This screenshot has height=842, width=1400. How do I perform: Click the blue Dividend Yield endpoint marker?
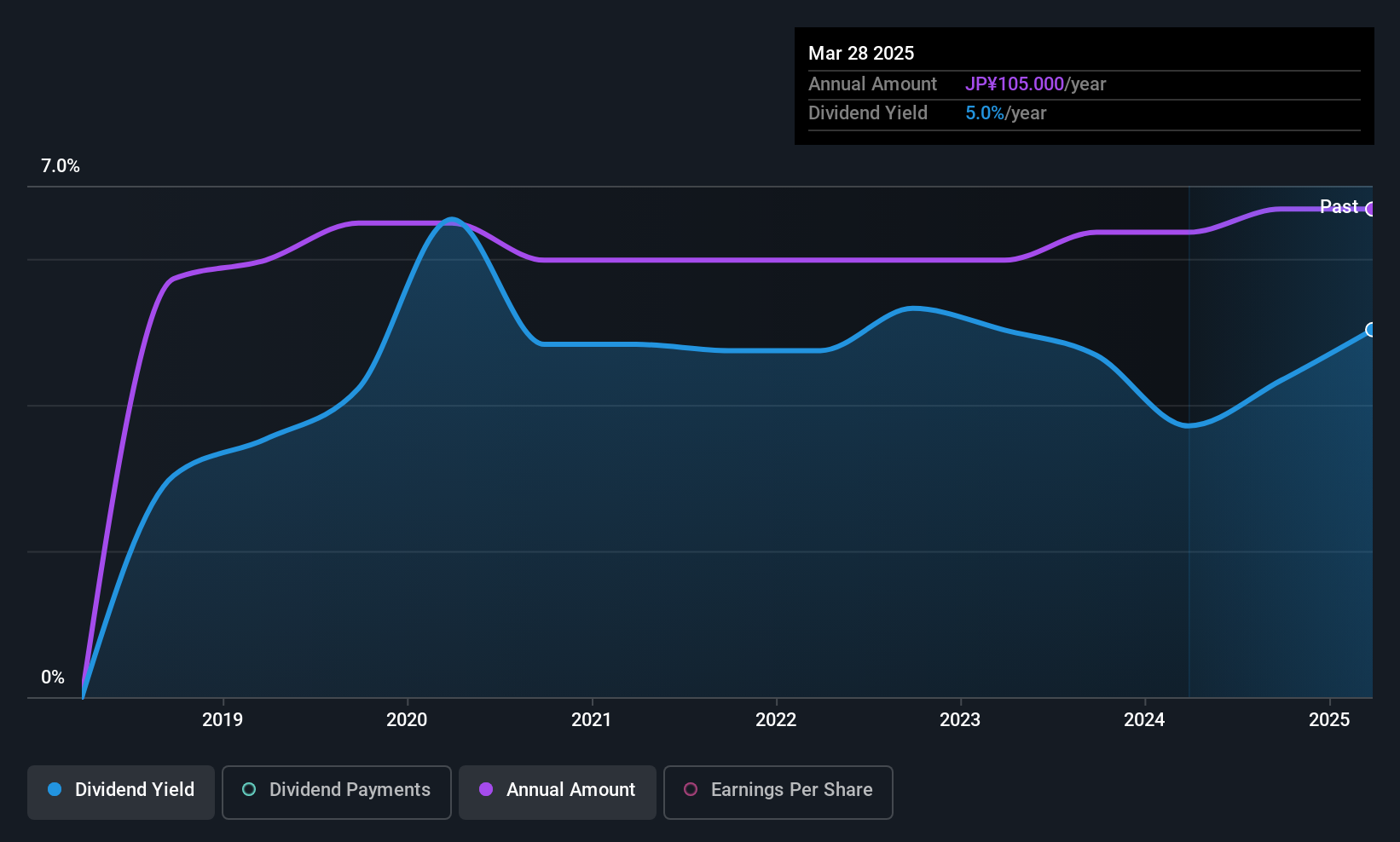coord(1371,330)
